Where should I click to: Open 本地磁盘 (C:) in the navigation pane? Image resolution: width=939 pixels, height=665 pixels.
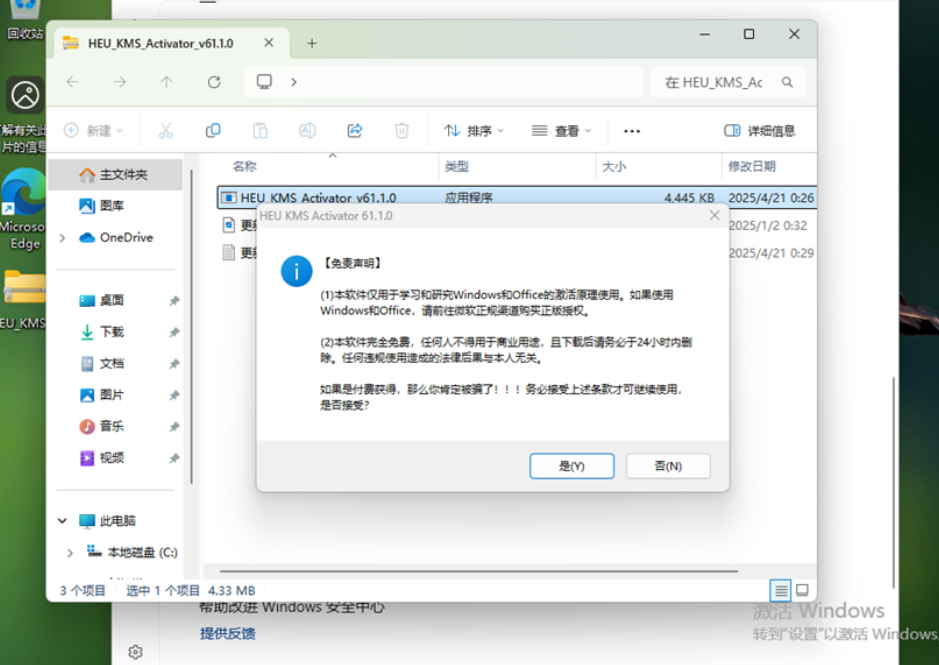tap(132, 552)
